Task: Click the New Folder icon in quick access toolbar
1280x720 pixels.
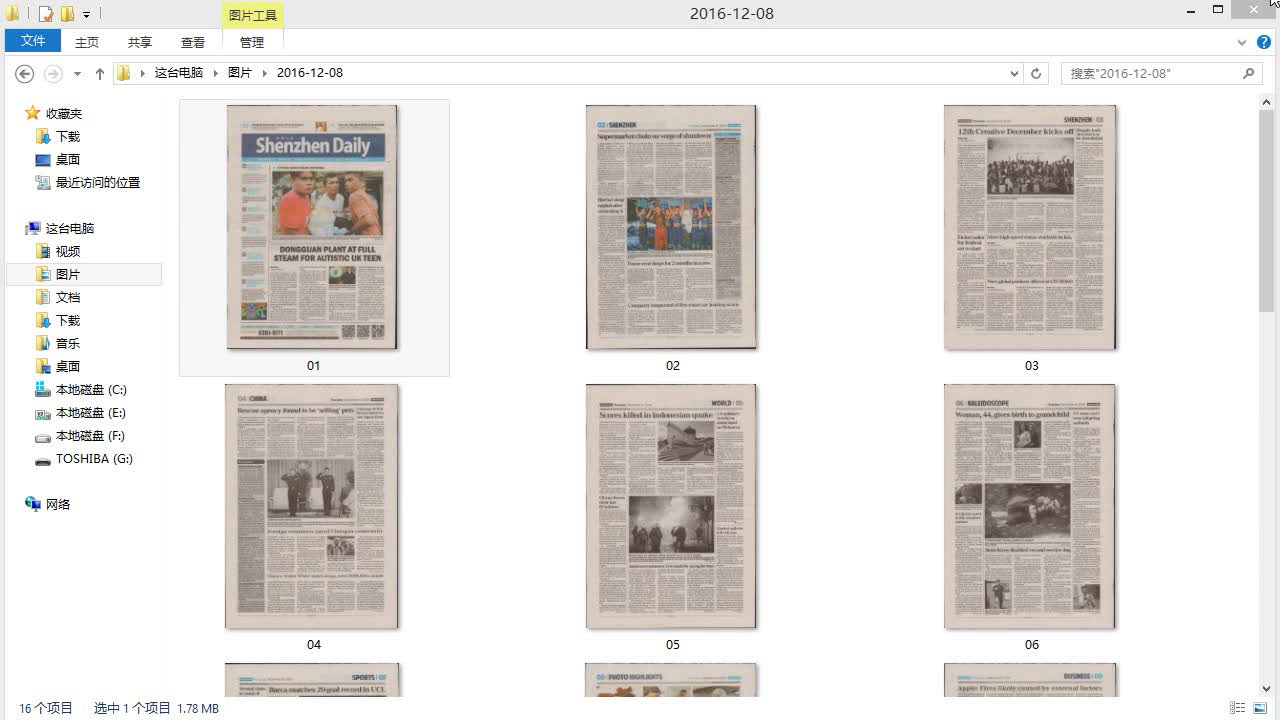Action: (67, 14)
